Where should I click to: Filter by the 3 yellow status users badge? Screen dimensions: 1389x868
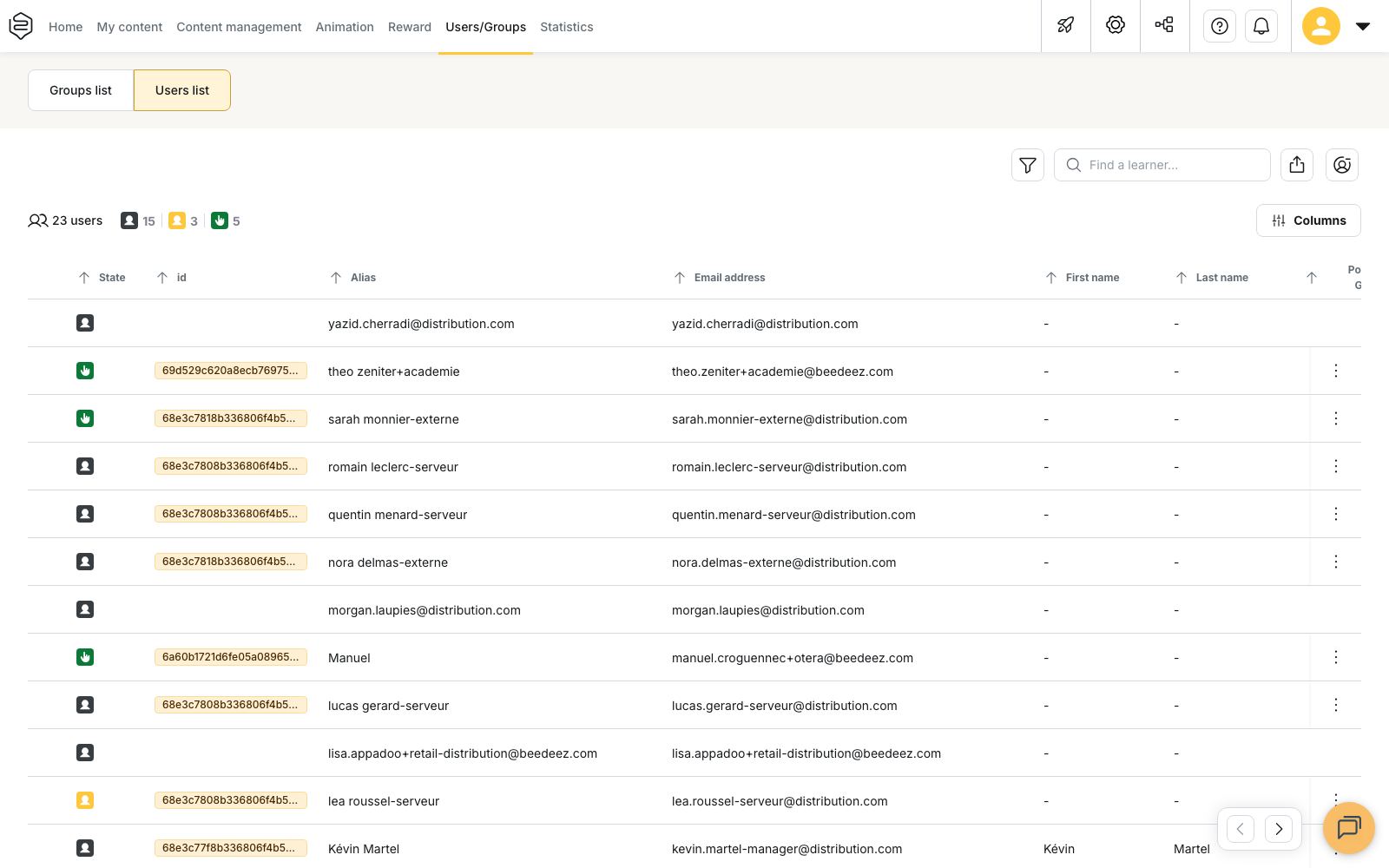click(x=183, y=220)
